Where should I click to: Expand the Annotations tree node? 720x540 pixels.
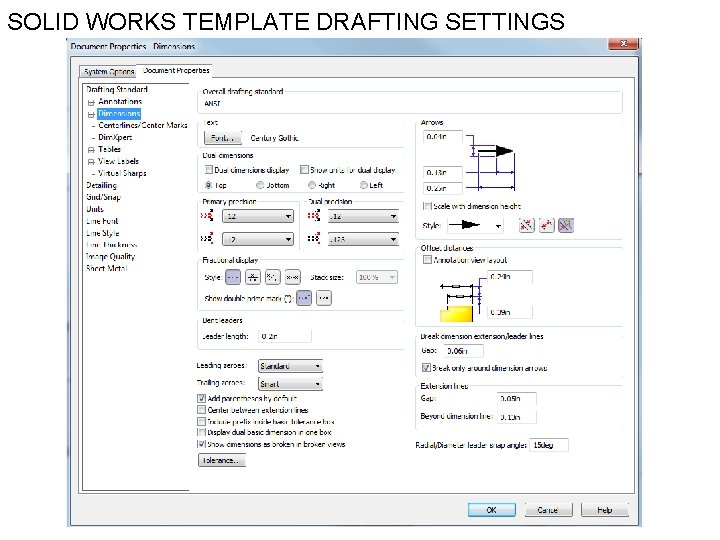tap(91, 102)
